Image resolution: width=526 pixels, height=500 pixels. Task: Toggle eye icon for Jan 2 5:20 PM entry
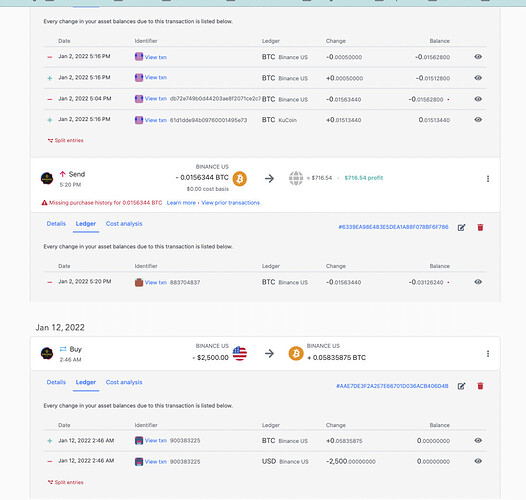(478, 282)
